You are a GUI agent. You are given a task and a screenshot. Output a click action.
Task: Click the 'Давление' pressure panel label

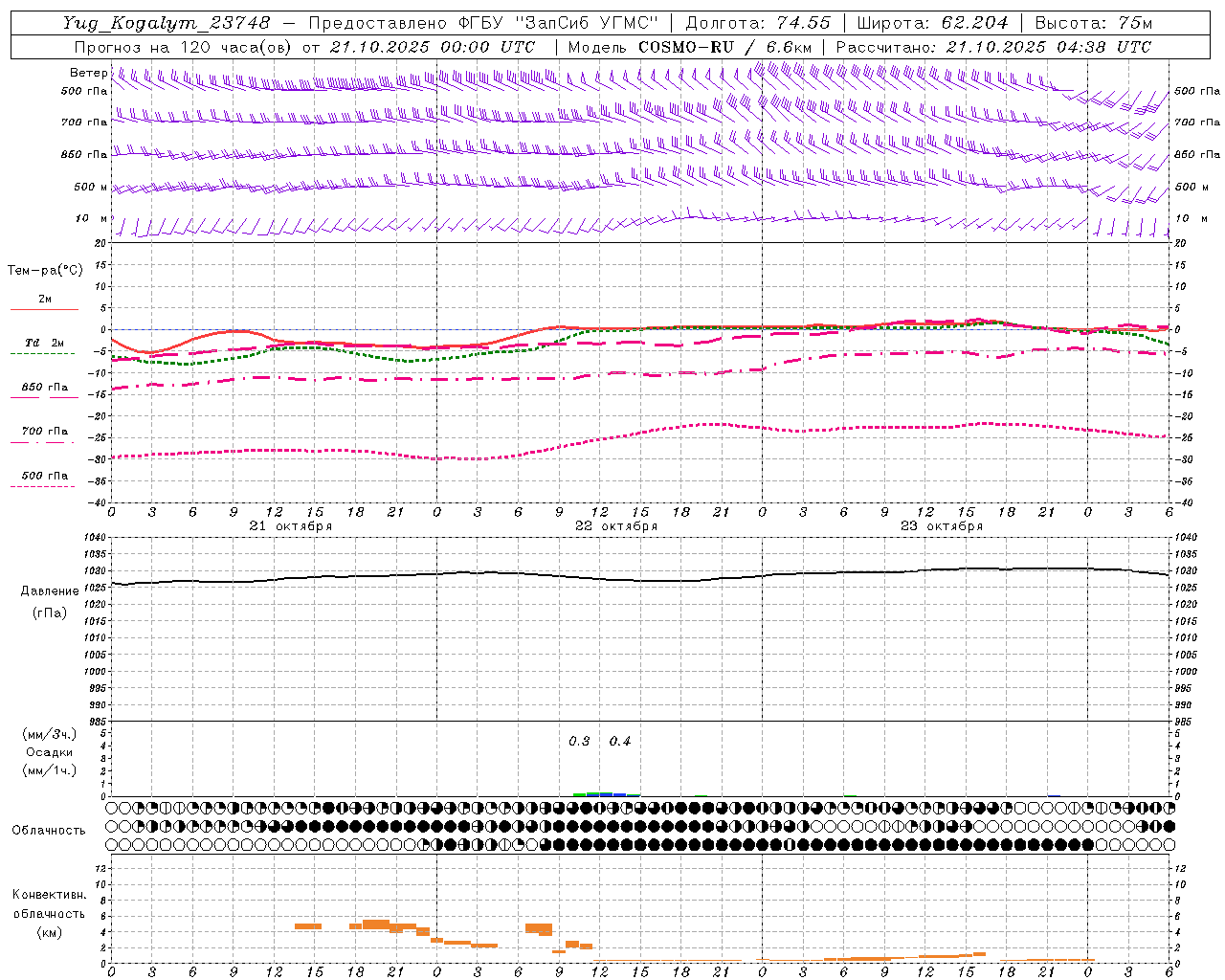click(x=50, y=591)
